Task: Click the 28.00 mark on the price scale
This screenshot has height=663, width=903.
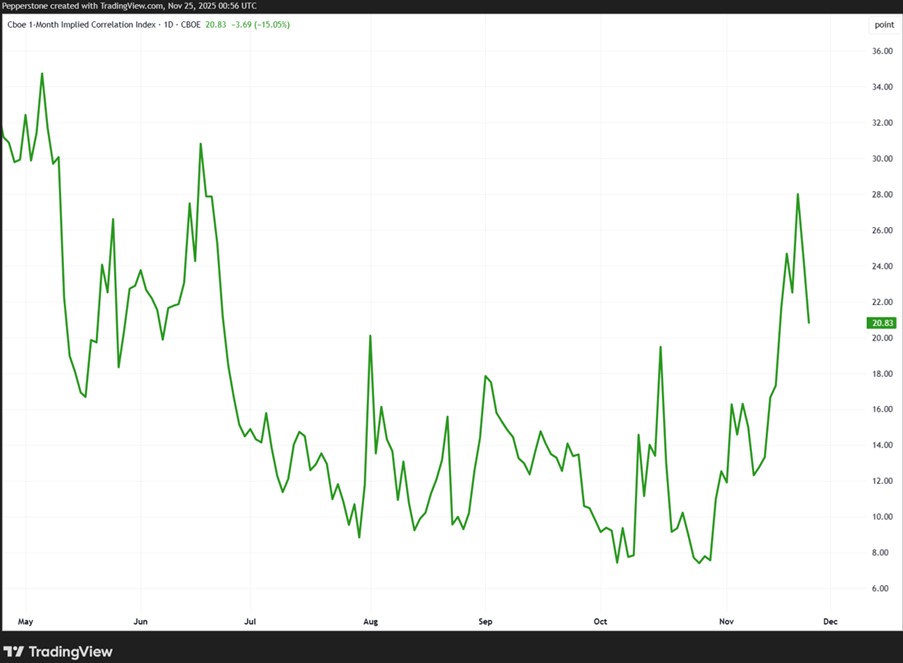Action: coord(880,194)
